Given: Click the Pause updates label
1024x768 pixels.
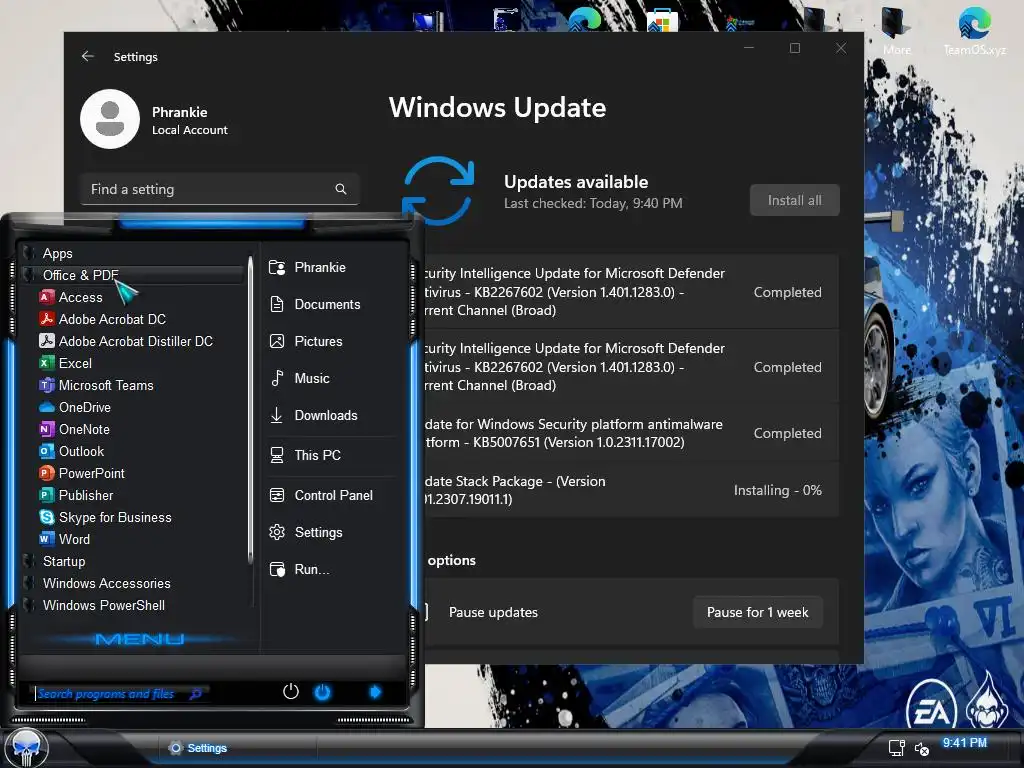Looking at the screenshot, I should pos(493,613).
